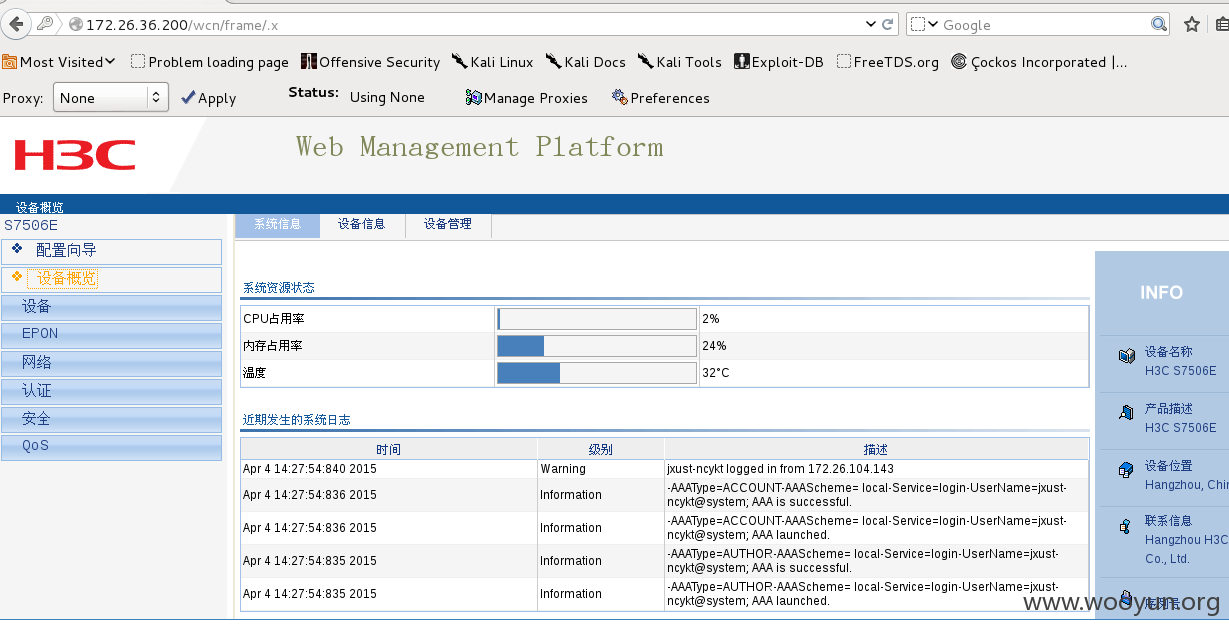
Task: Click the reload page icon in address bar
Action: pyautogui.click(x=887, y=24)
